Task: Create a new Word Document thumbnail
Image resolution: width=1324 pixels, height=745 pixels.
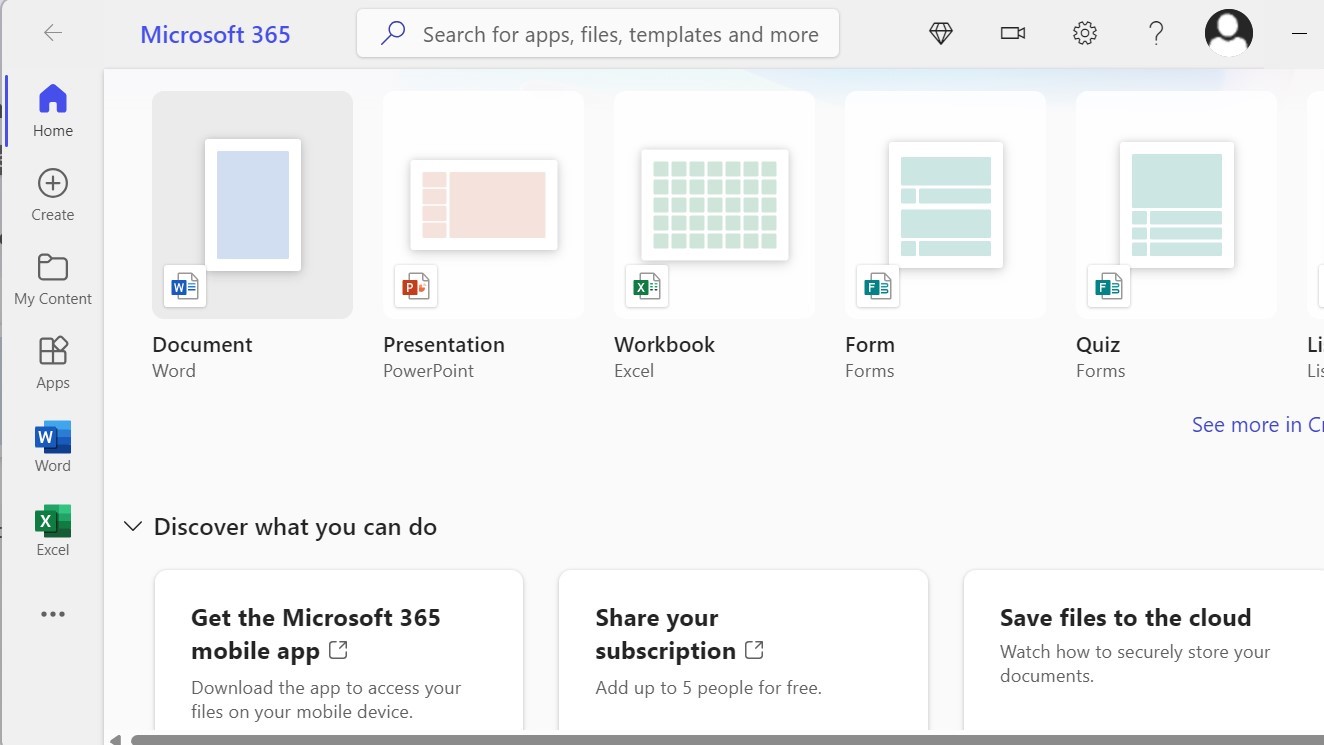Action: click(x=252, y=205)
